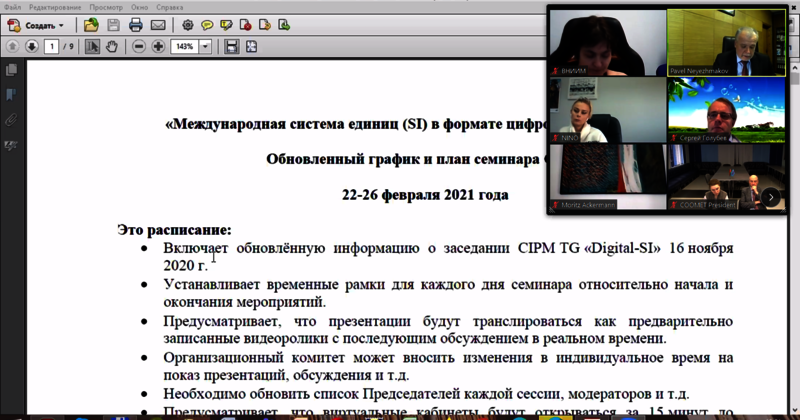Click the Print document icon

click(135, 25)
